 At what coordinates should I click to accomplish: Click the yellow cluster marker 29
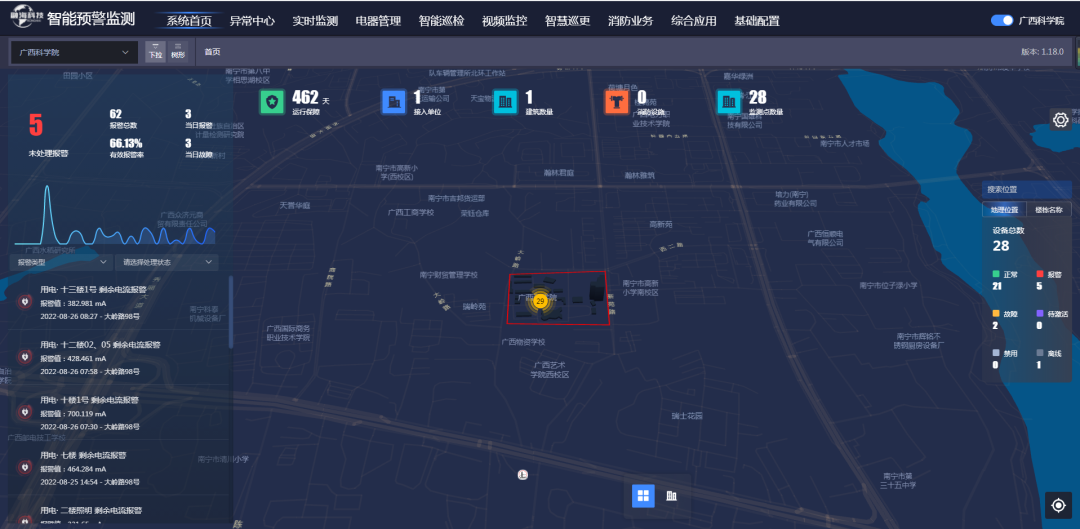coord(540,301)
